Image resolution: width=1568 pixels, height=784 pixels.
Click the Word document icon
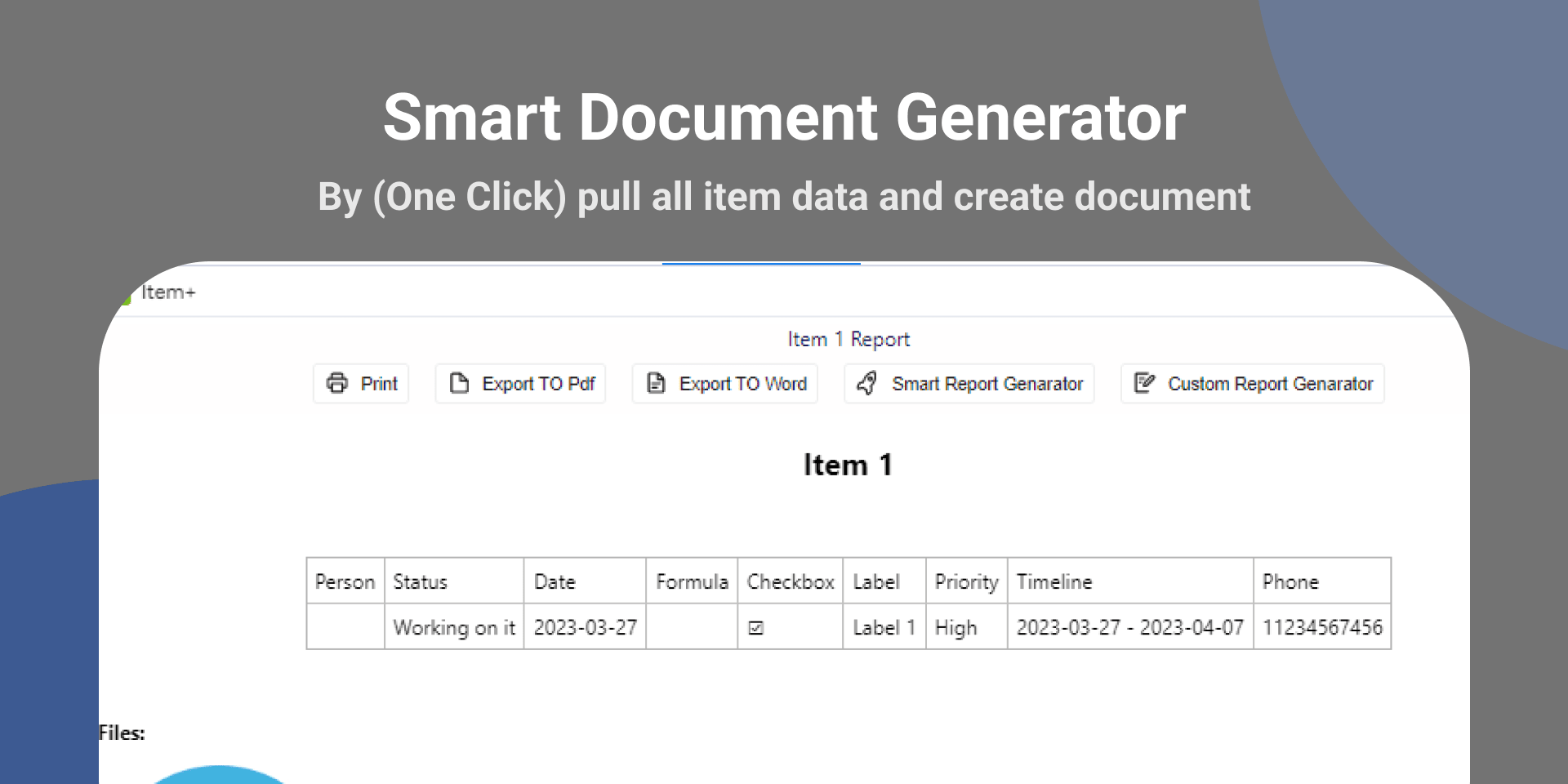(656, 383)
